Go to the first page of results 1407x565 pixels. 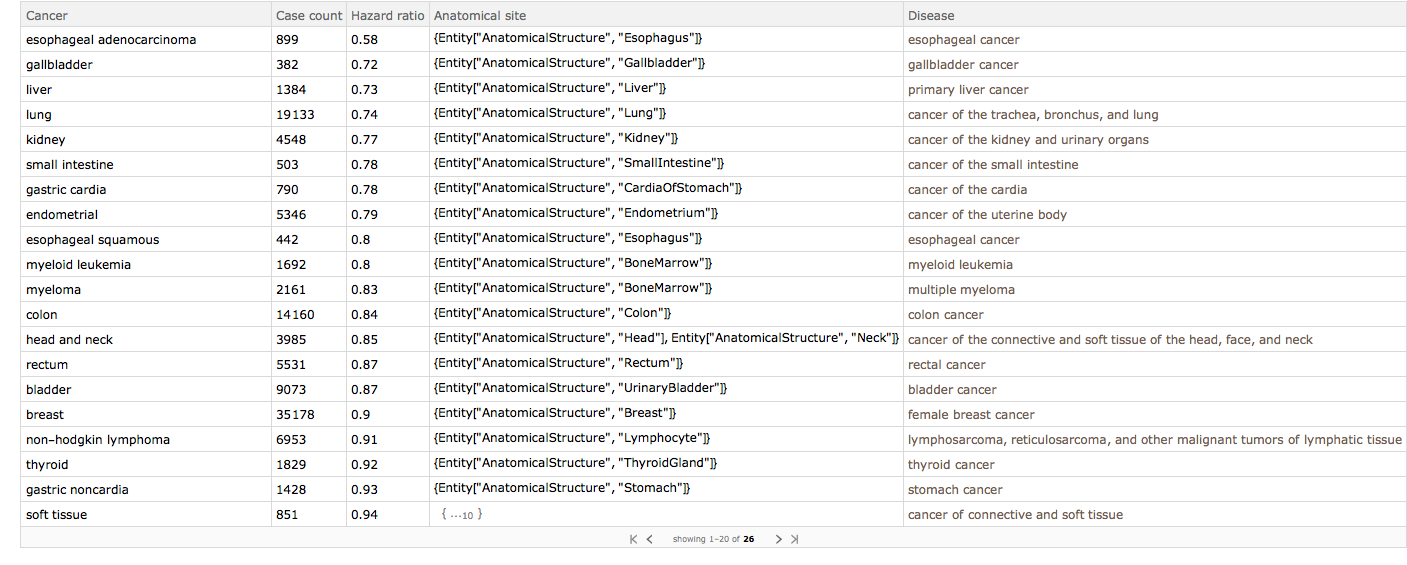pyautogui.click(x=634, y=539)
